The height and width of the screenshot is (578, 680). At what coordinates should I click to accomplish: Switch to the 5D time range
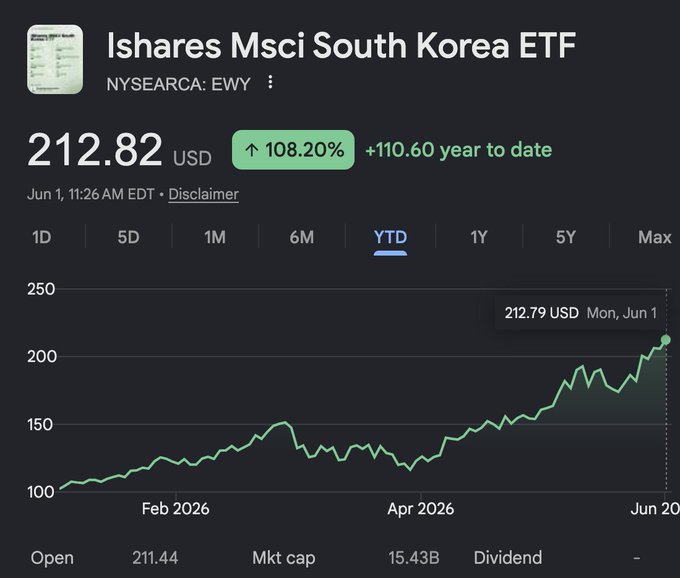[x=128, y=237]
